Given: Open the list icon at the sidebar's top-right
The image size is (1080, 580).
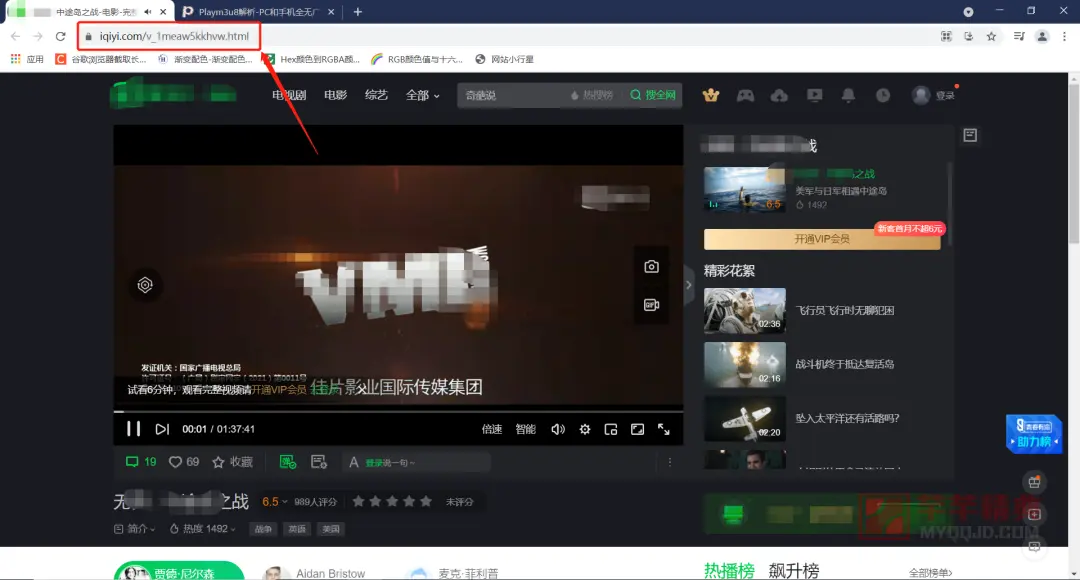Looking at the screenshot, I should (970, 135).
